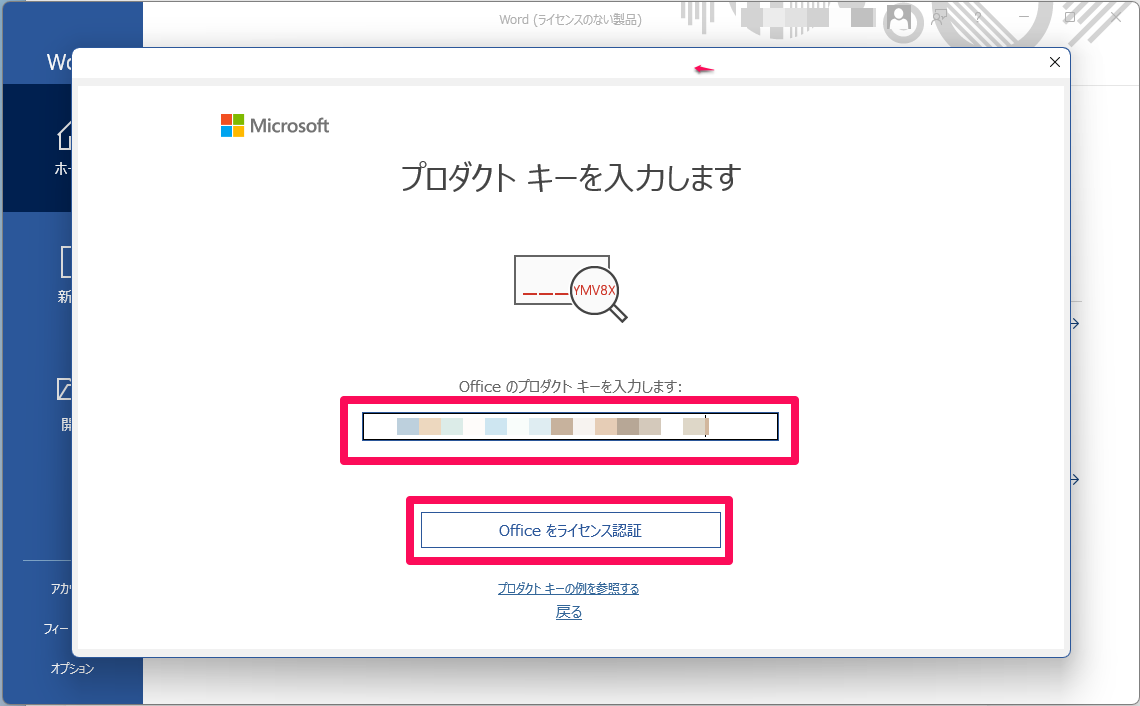Click the upper right arrow in the Word window
Viewport: 1140px width, 706px height.
pyautogui.click(x=1075, y=324)
